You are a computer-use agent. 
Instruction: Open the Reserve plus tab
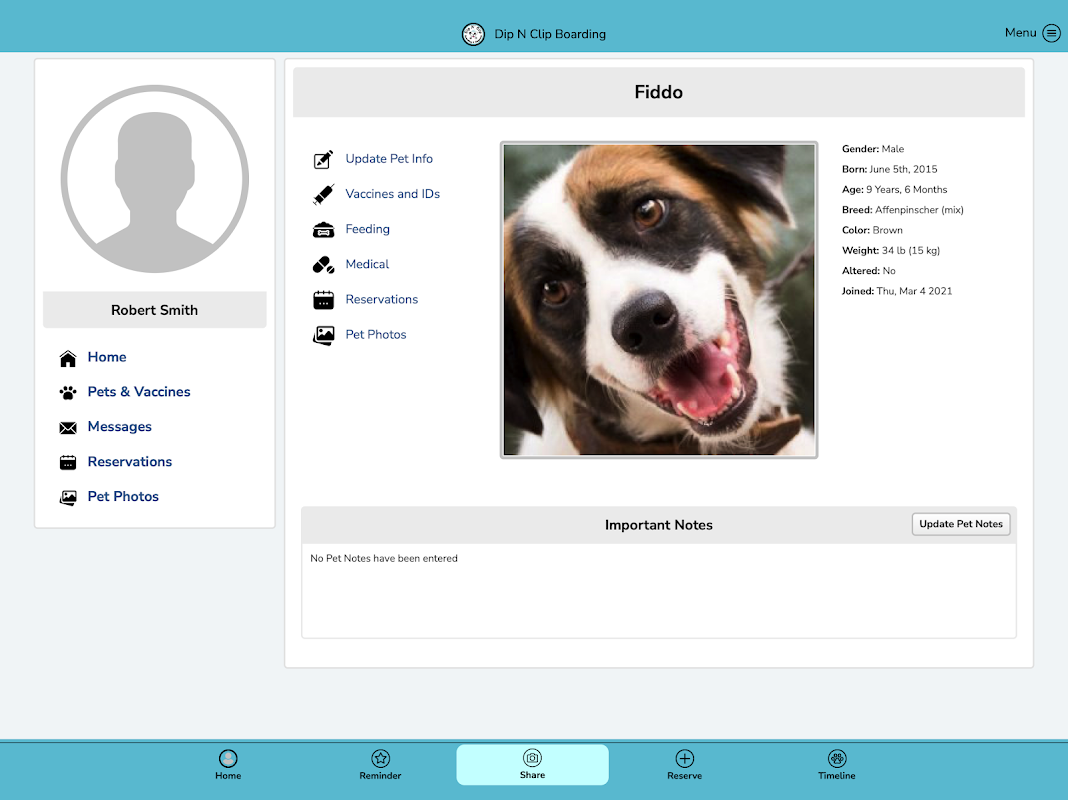click(685, 765)
